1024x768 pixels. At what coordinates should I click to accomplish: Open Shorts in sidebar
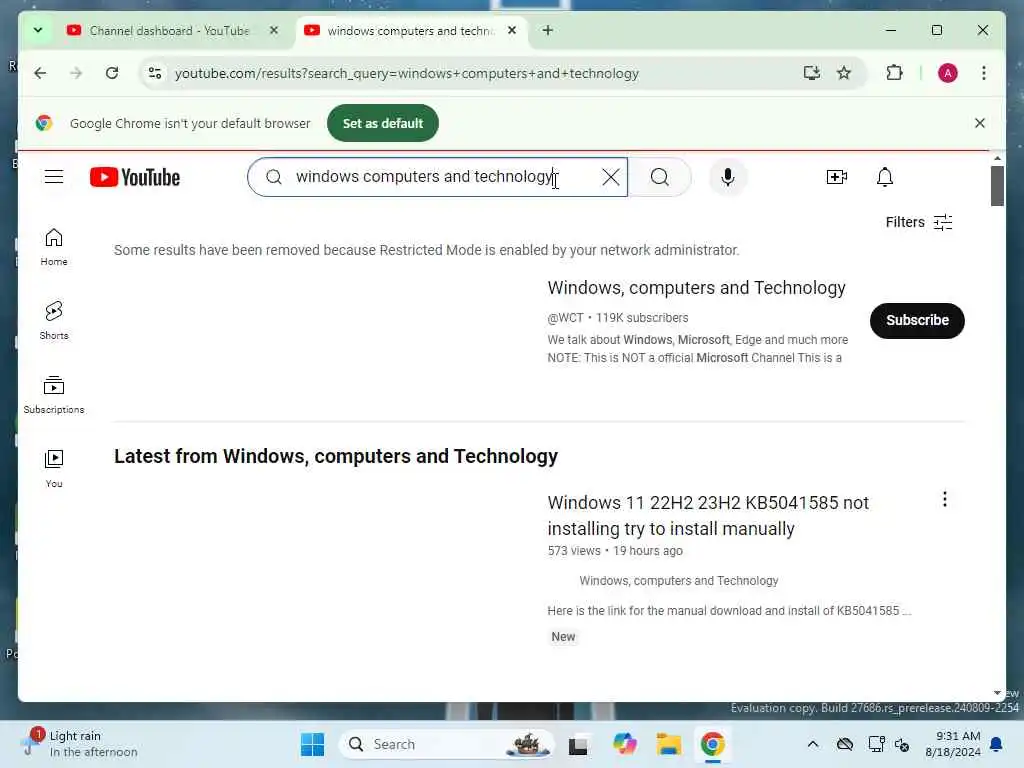[x=54, y=321]
